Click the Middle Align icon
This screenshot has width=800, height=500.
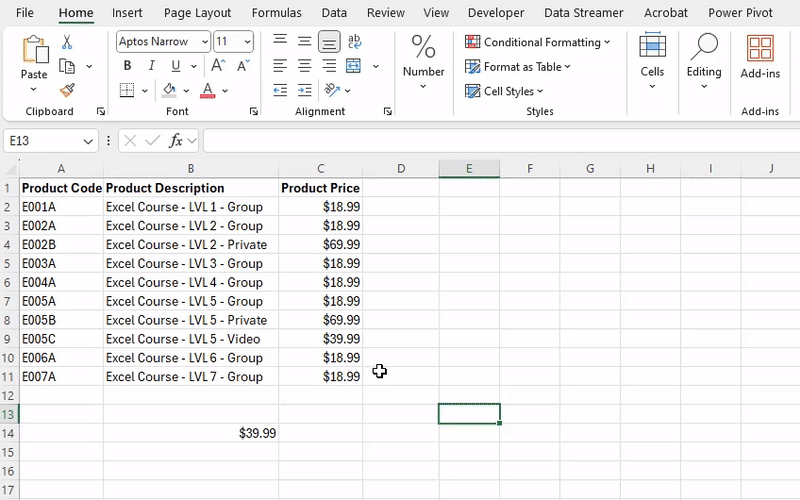coord(305,41)
